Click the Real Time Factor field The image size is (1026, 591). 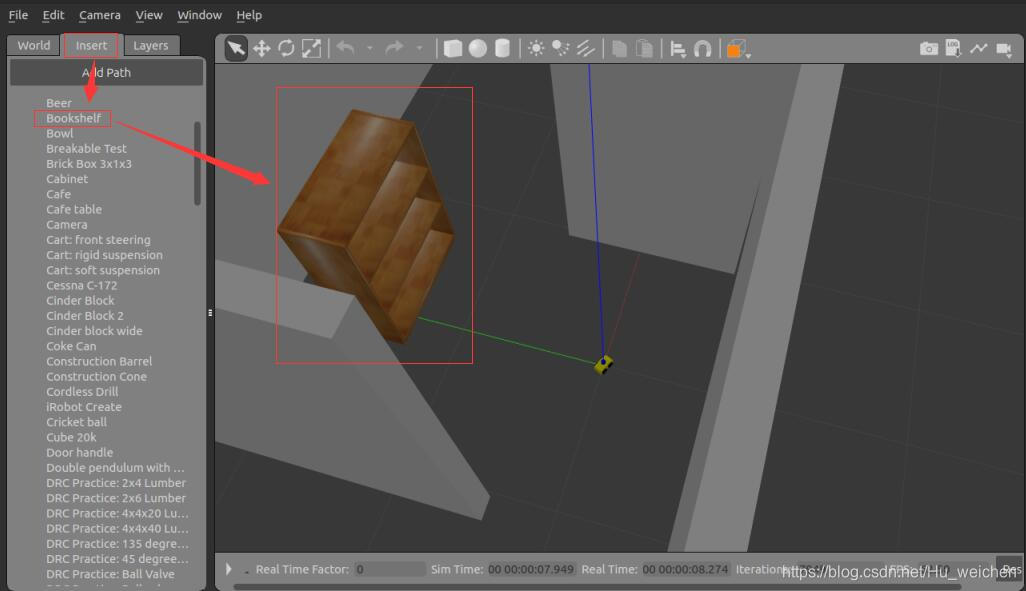pos(390,569)
